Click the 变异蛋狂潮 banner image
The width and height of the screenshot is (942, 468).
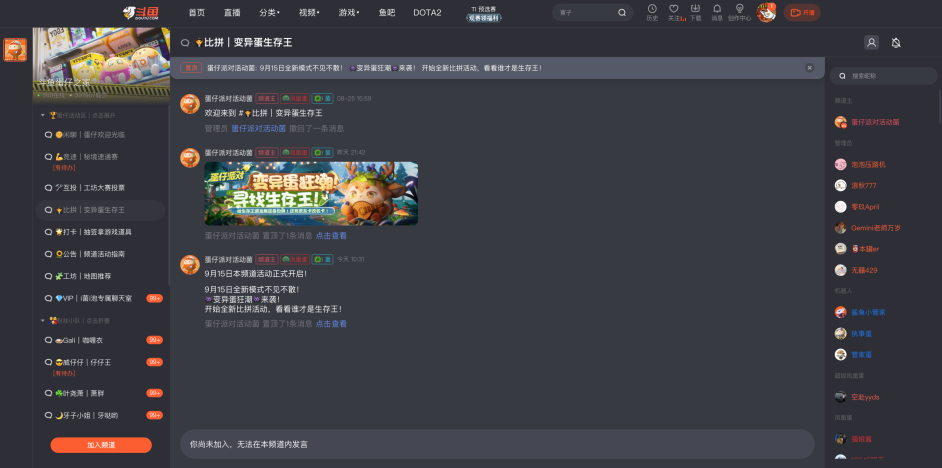311,193
